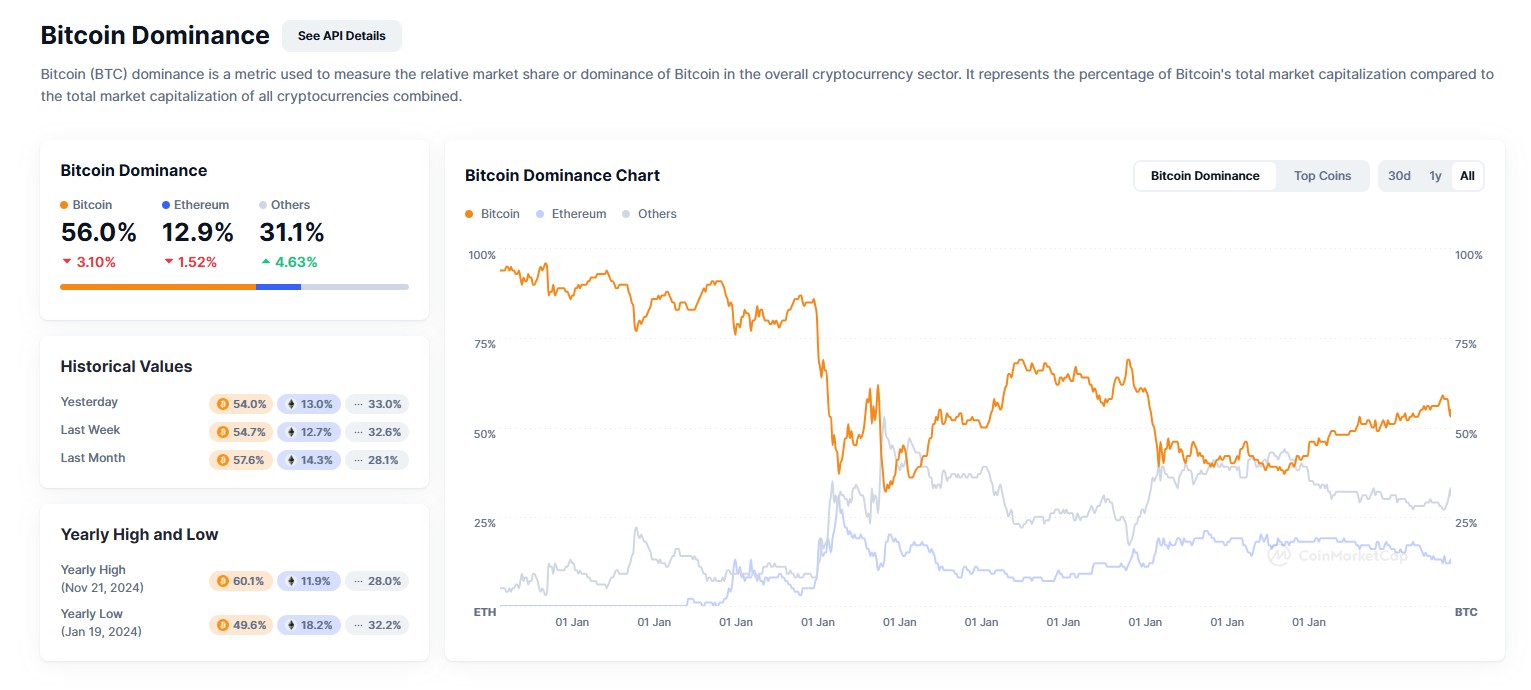This screenshot has height=690, width=1531.
Task: Click Yesterday's 54.0% Bitcoin badge
Action: tap(241, 404)
